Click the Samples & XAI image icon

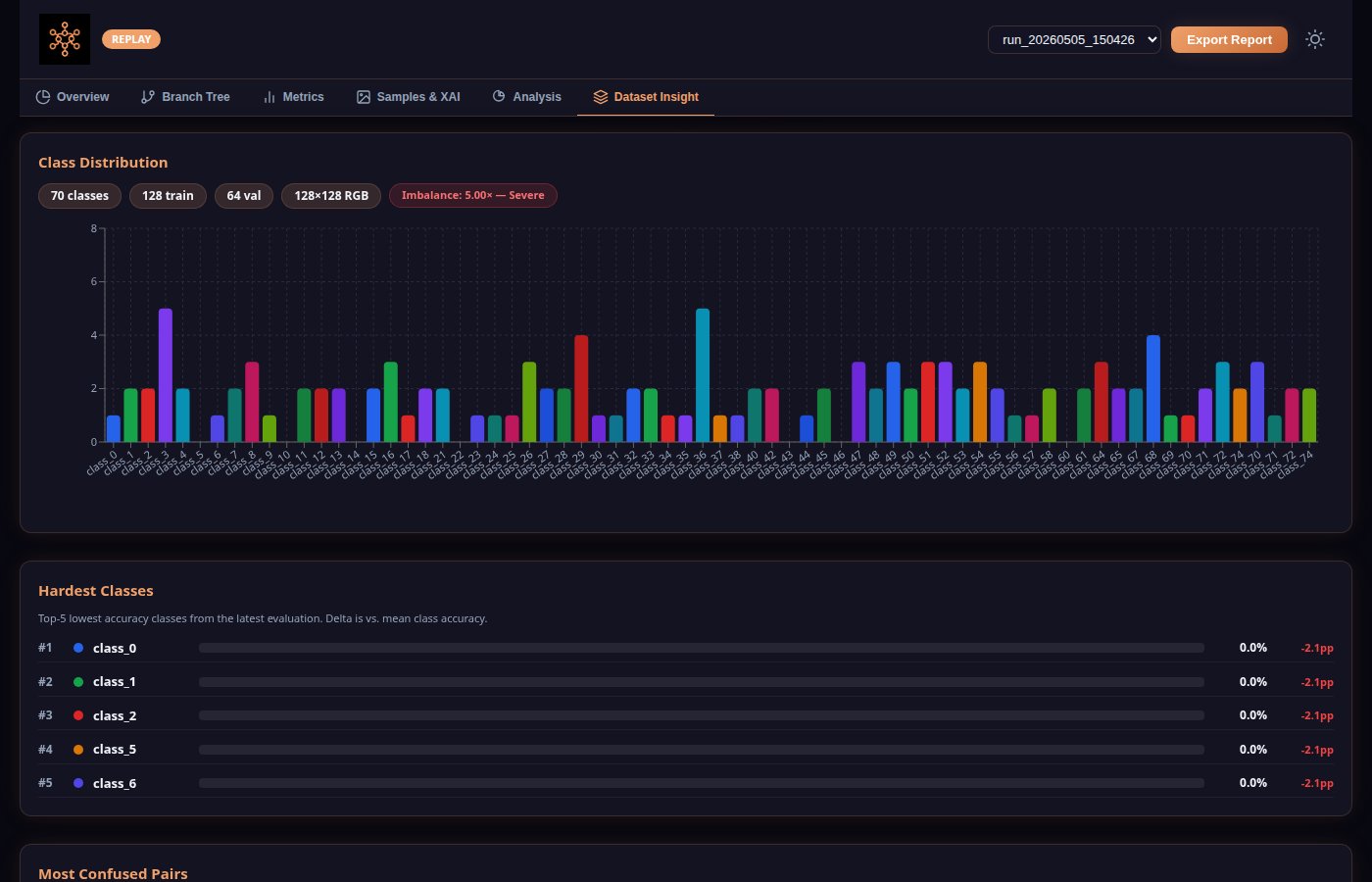pos(364,97)
